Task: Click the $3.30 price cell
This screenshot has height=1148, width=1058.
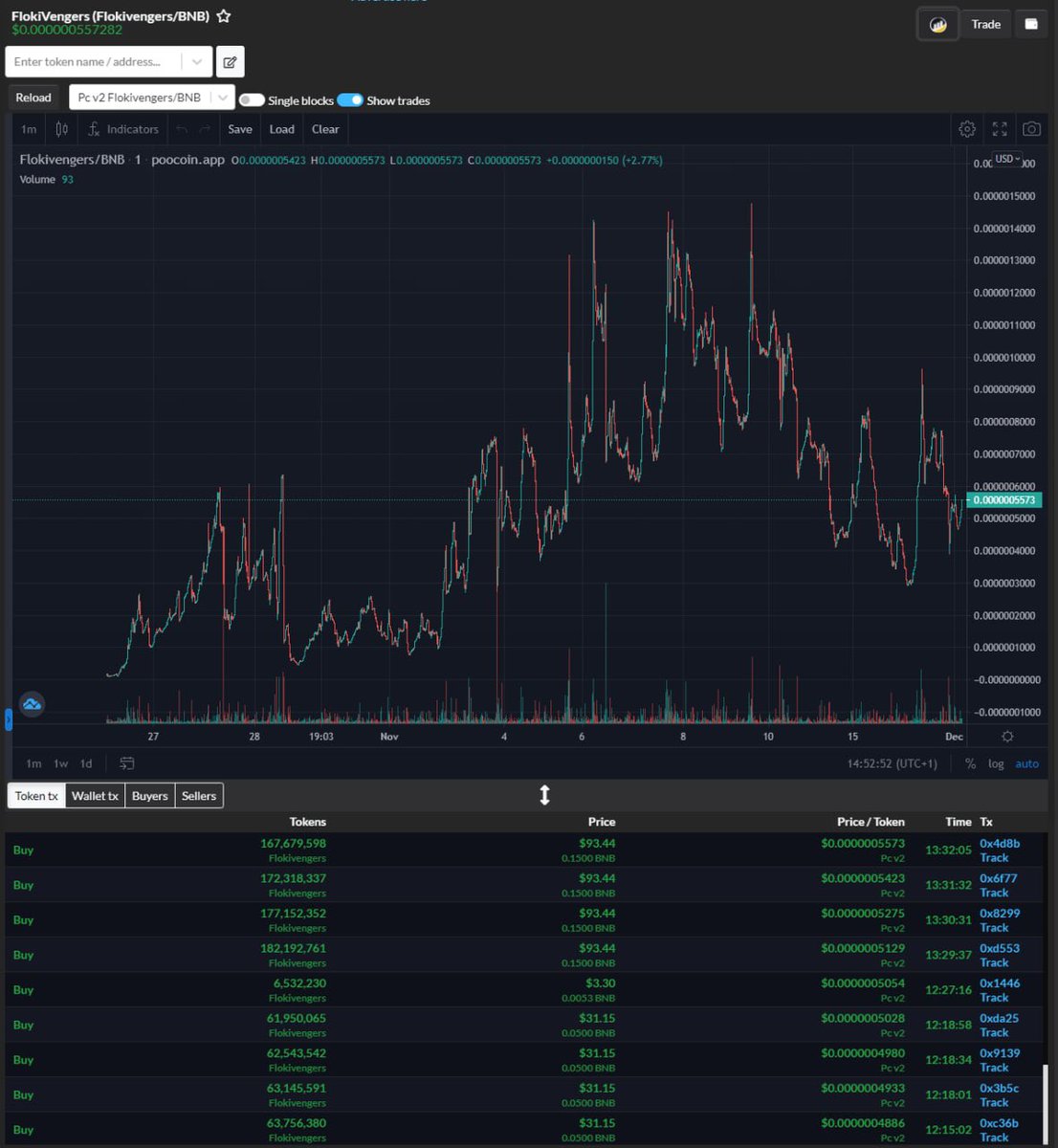Action: [x=600, y=982]
